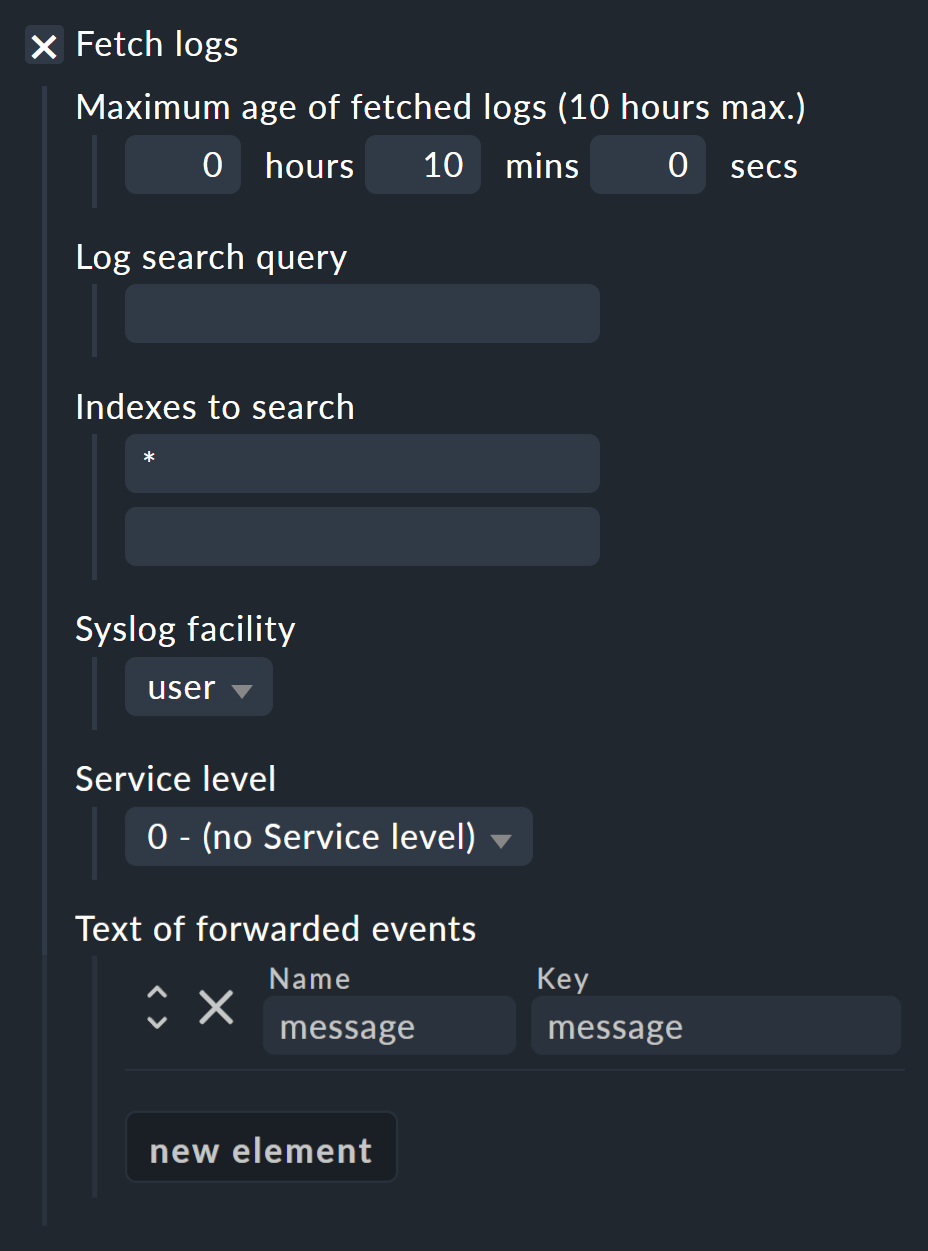Click the Text of forwarded events heading
Image resolution: width=928 pixels, height=1251 pixels.
(275, 929)
